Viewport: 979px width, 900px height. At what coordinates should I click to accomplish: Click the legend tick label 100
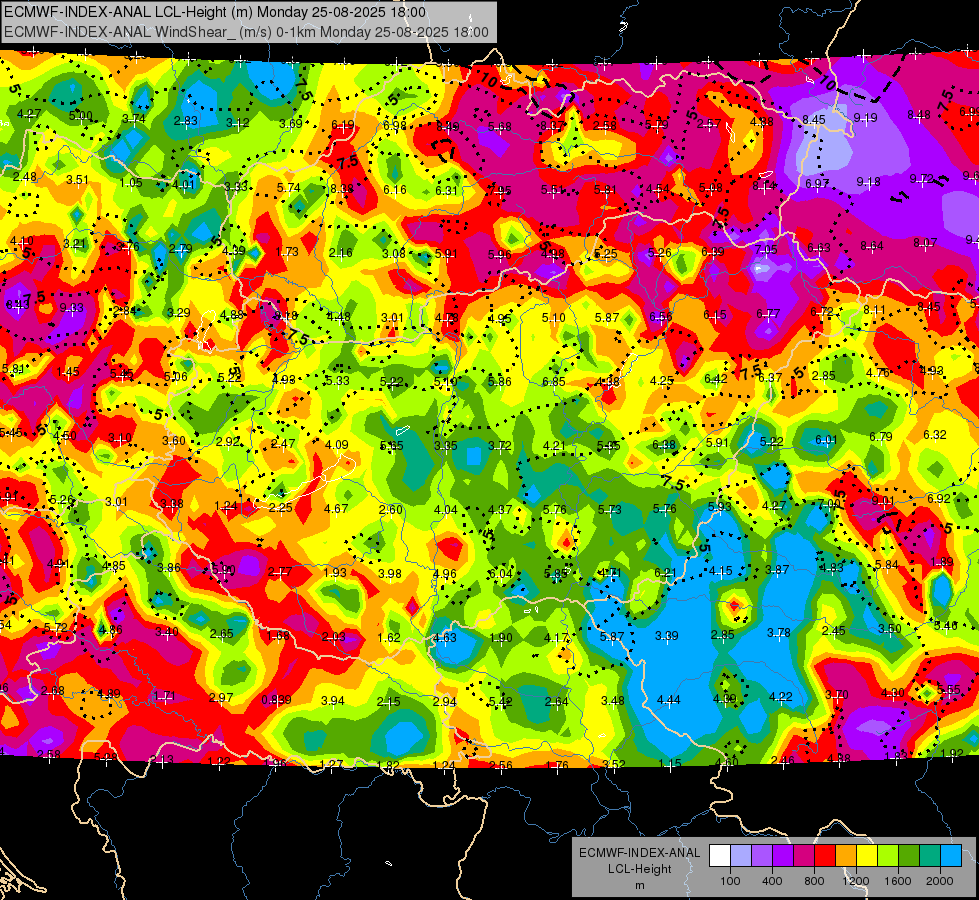pos(731,881)
